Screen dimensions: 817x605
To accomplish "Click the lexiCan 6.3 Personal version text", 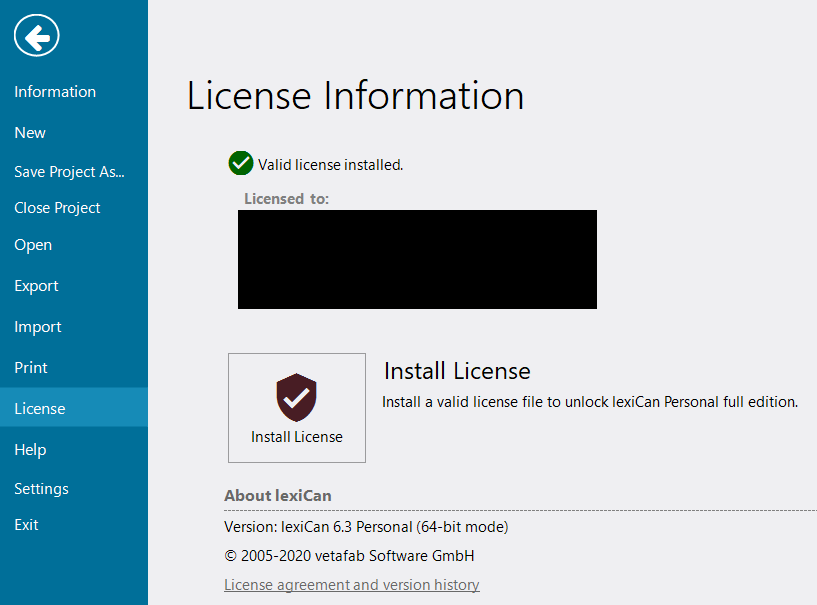I will click(366, 527).
